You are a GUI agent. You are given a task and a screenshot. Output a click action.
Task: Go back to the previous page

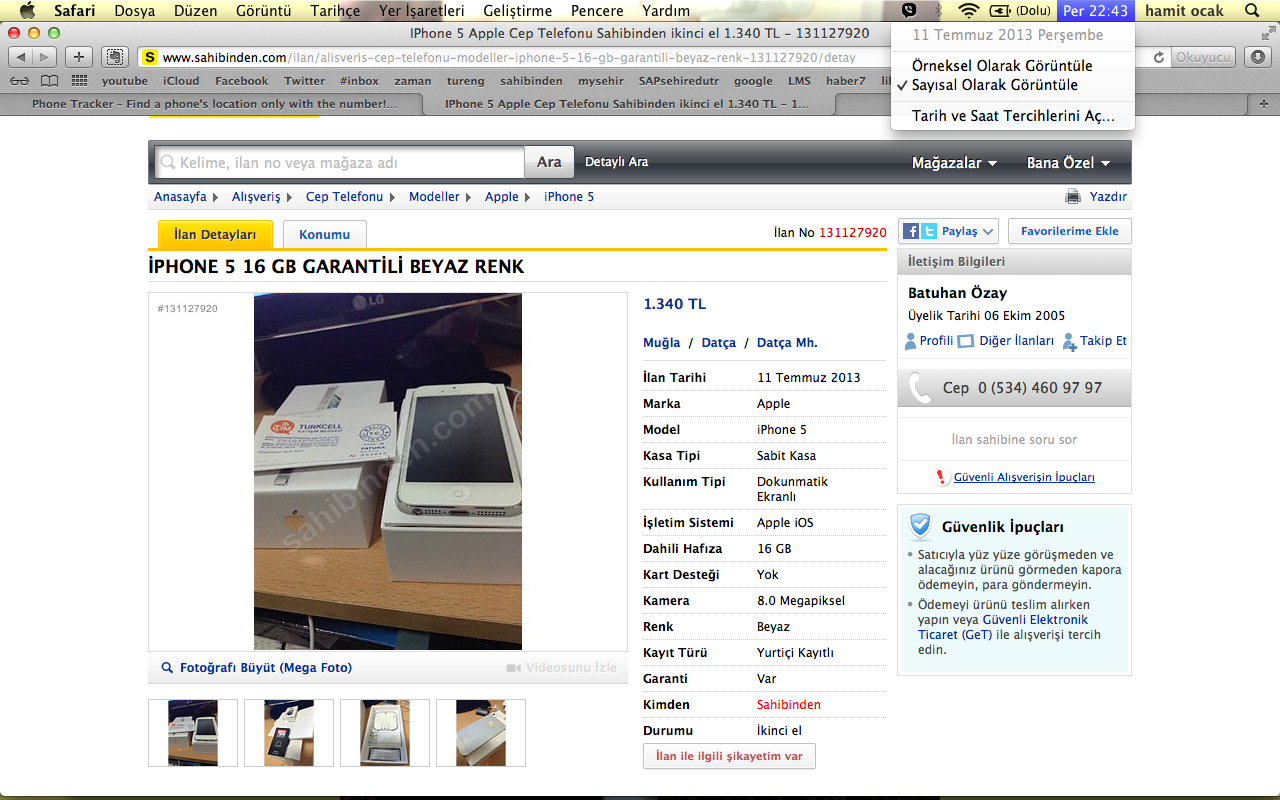coord(22,57)
